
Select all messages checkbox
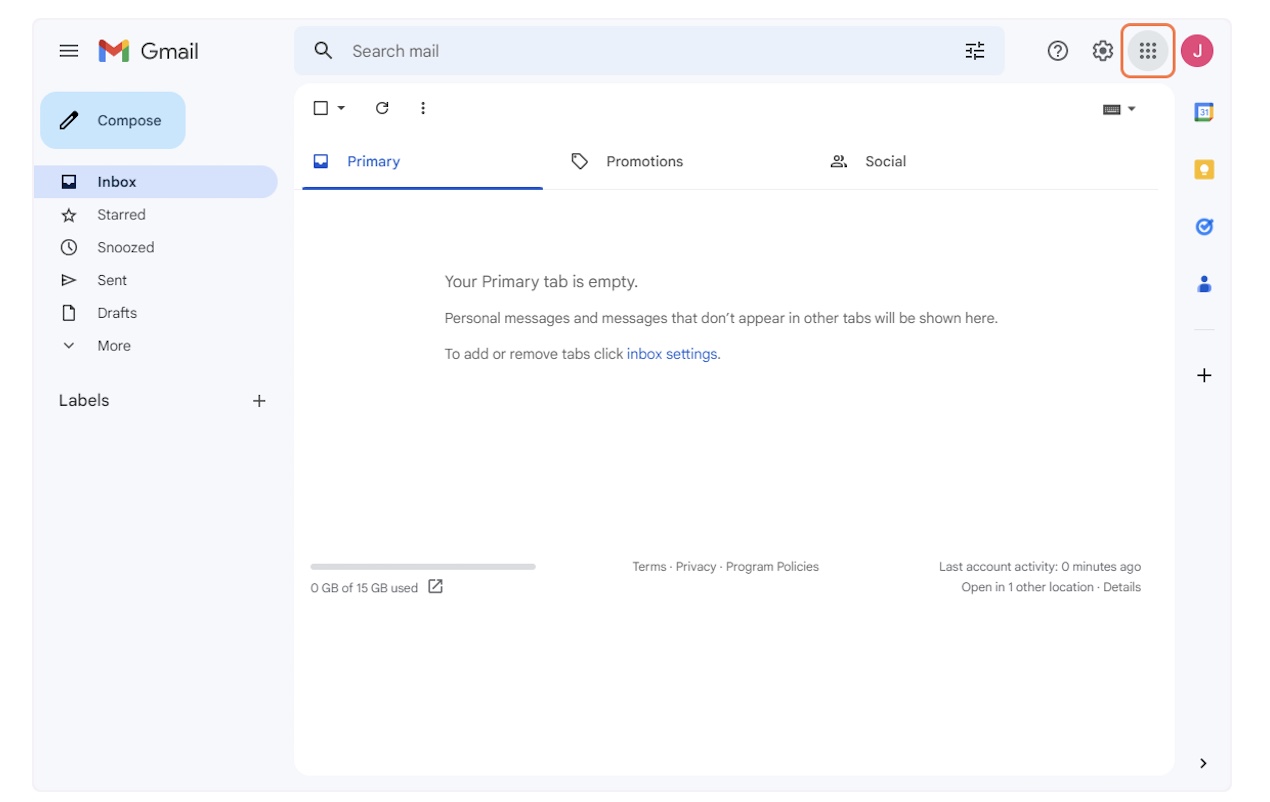point(321,108)
